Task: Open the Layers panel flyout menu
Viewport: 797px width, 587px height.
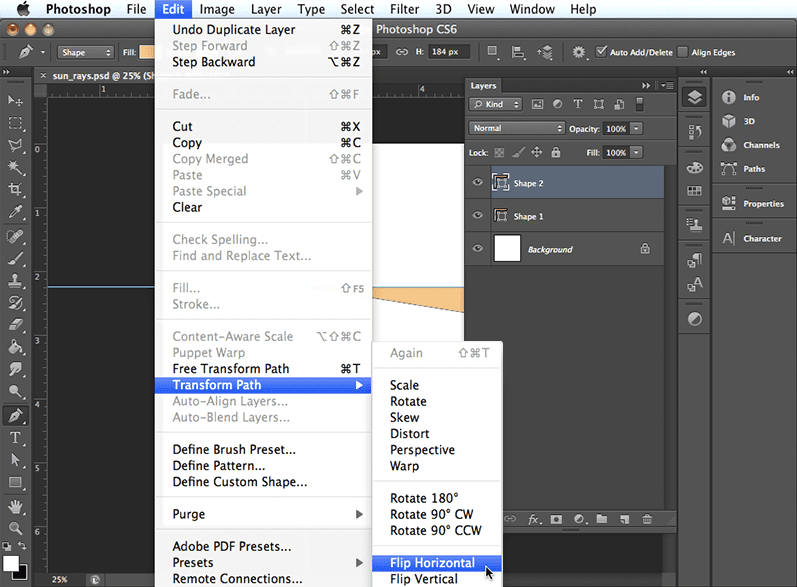Action: coord(667,85)
